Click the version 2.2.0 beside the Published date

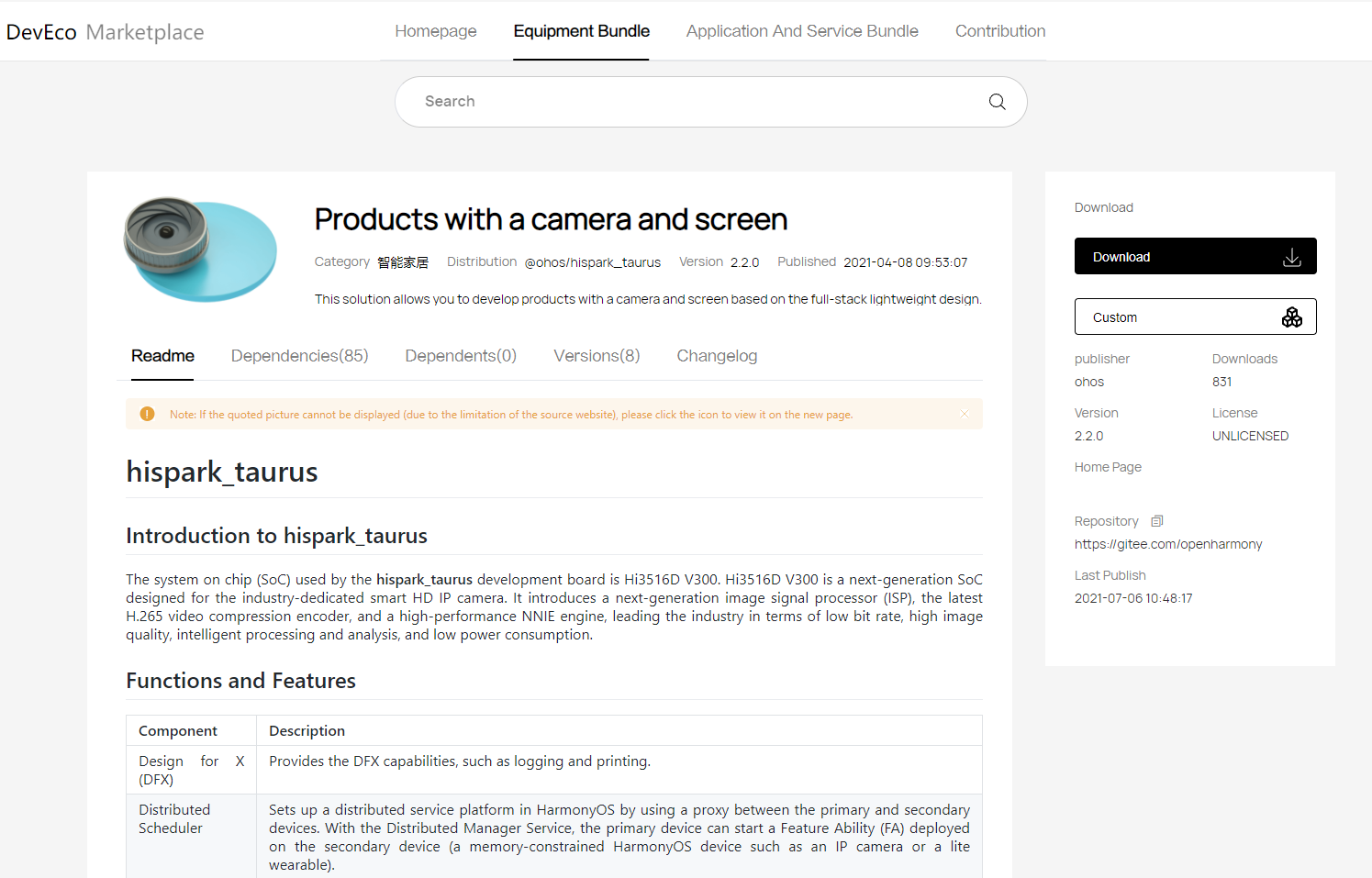744,262
